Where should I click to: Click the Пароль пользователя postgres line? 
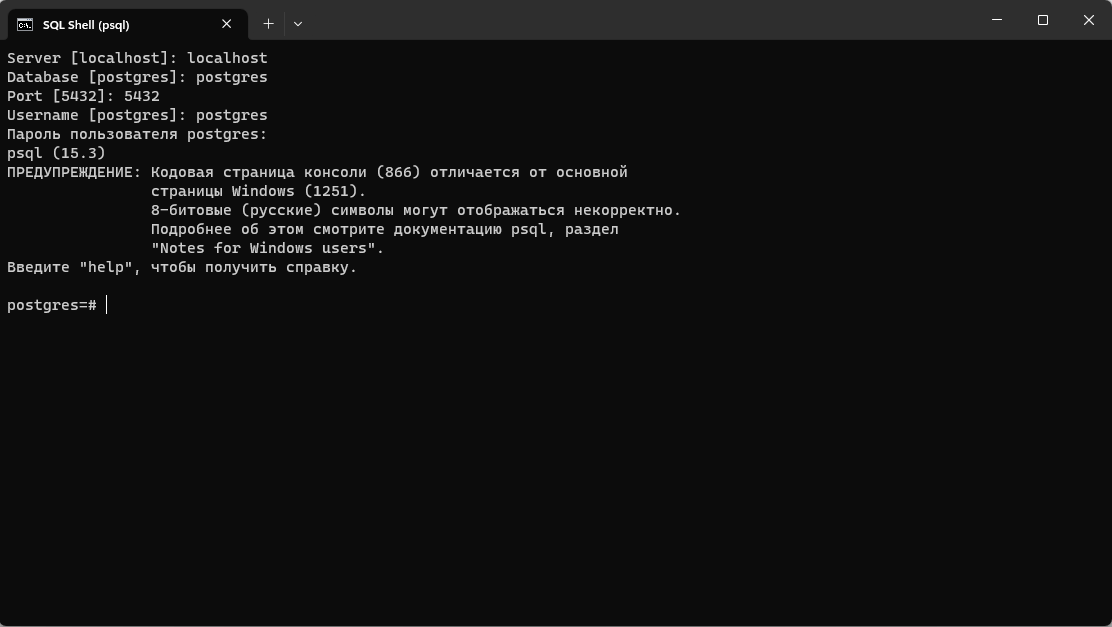[x=137, y=134]
